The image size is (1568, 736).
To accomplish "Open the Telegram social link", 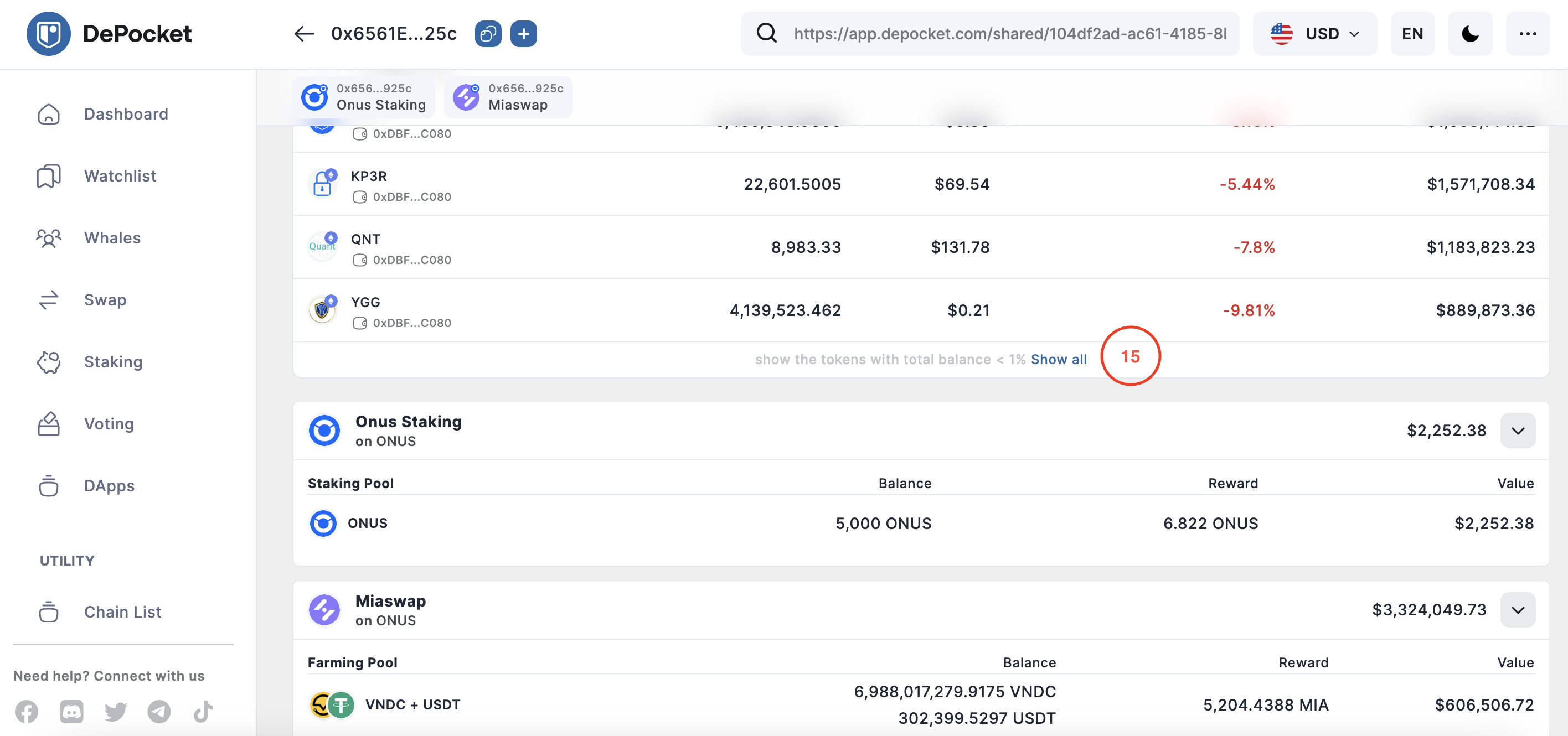I will tap(159, 711).
